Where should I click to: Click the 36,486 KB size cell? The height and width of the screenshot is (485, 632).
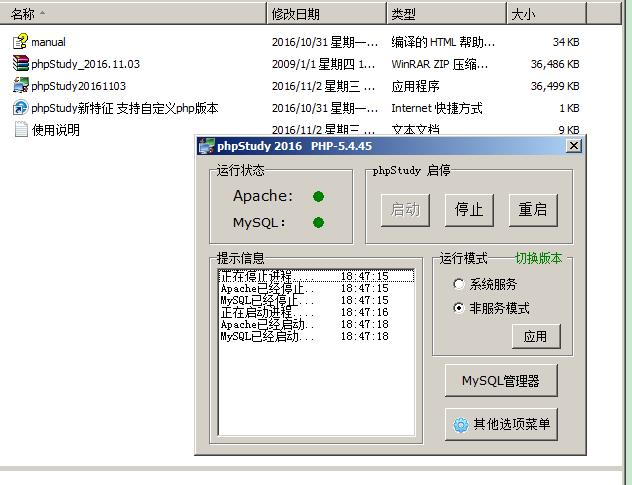click(555, 64)
